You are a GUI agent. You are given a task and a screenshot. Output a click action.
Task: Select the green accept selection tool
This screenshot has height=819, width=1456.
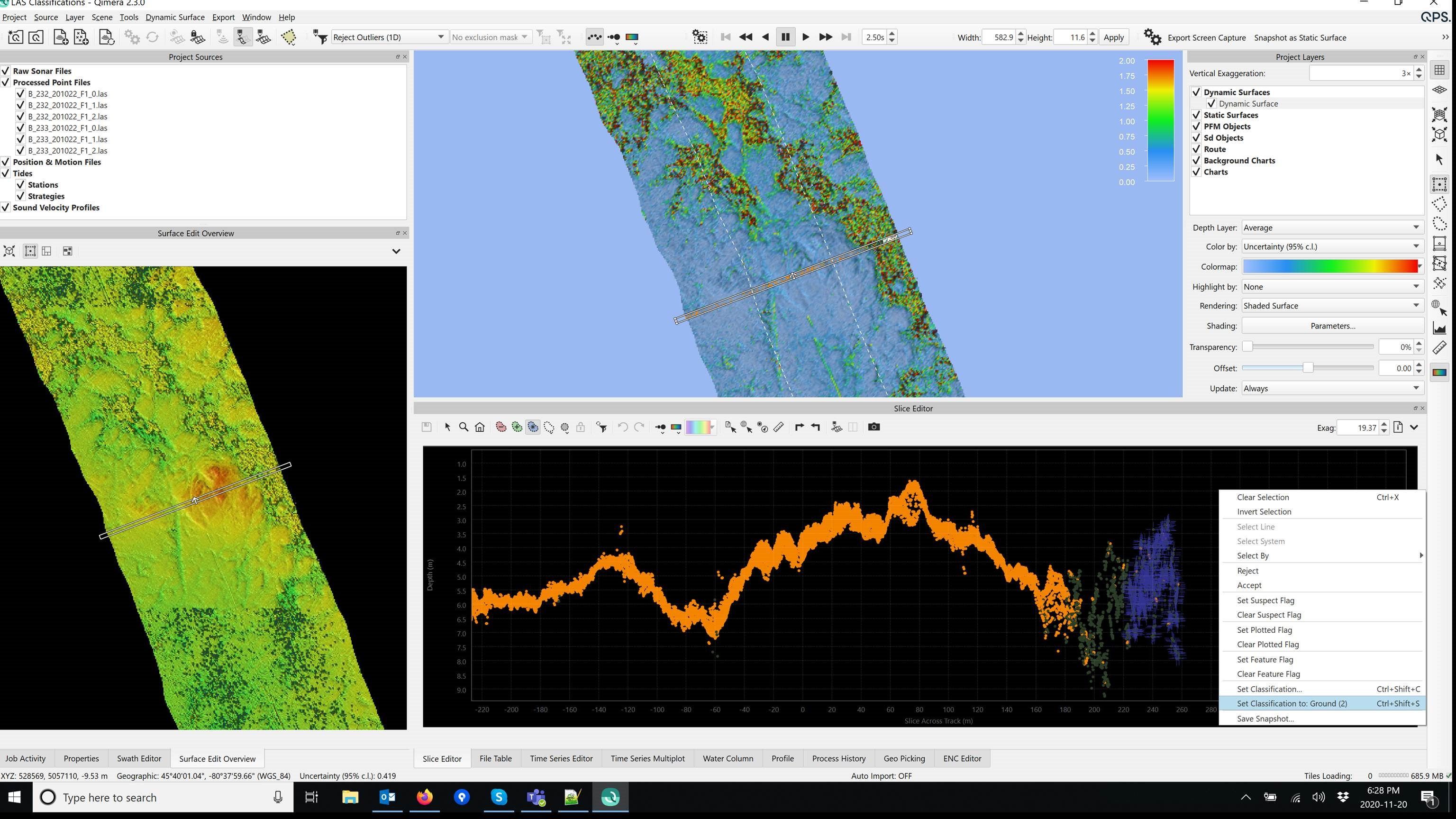coord(517,427)
